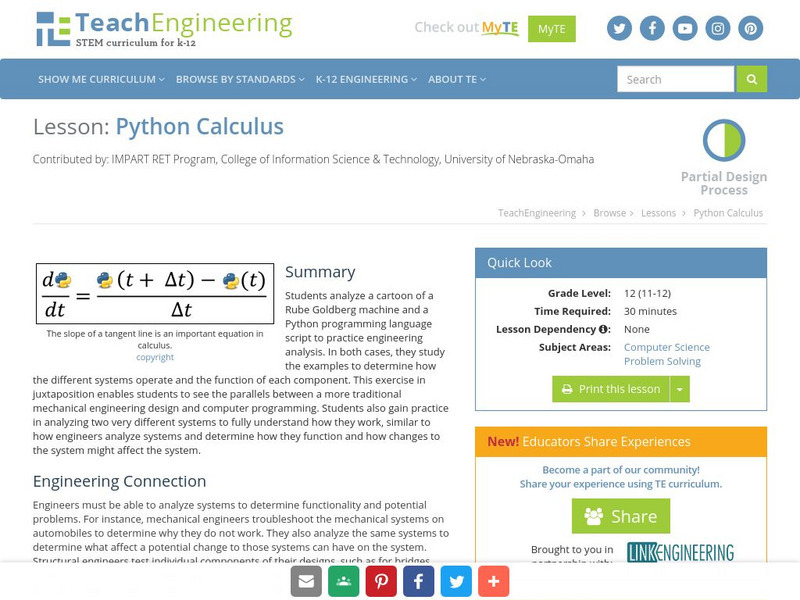
Task: Click the green search magnifier button
Action: point(752,79)
